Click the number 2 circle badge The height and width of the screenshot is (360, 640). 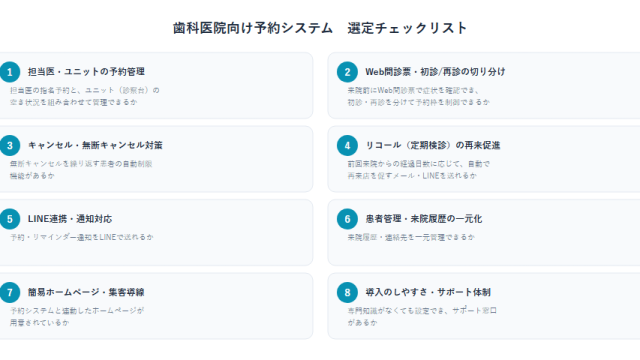coord(347,72)
